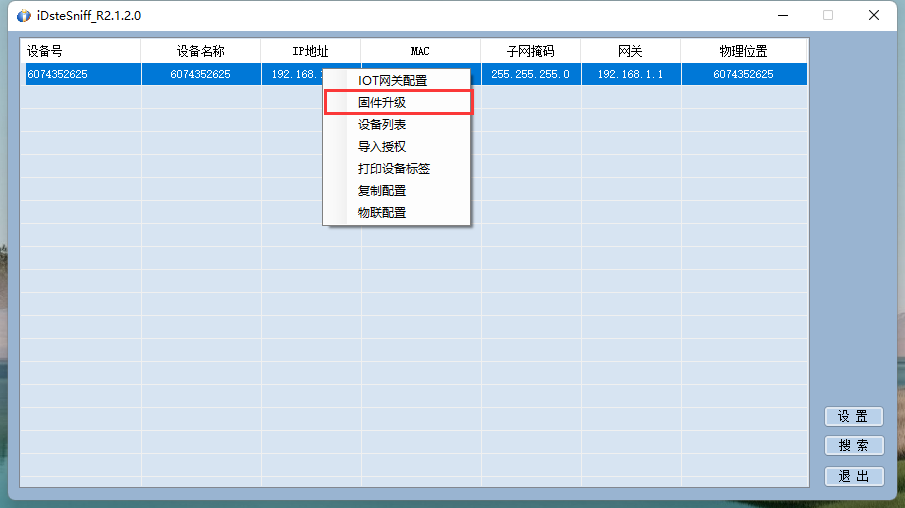The width and height of the screenshot is (905, 508).
Task: Click the 搜索 button
Action: coord(853,446)
